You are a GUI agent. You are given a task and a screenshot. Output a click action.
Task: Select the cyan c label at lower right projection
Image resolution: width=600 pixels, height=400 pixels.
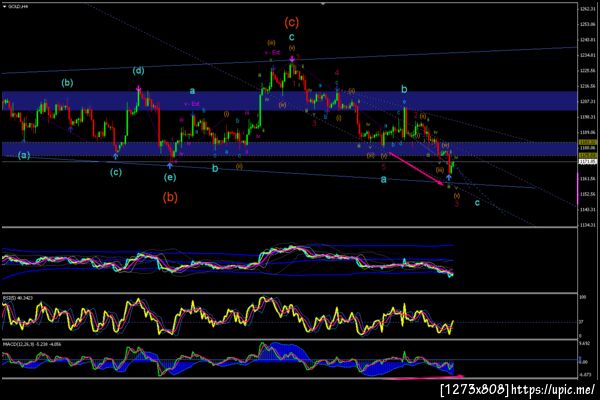pyautogui.click(x=477, y=202)
